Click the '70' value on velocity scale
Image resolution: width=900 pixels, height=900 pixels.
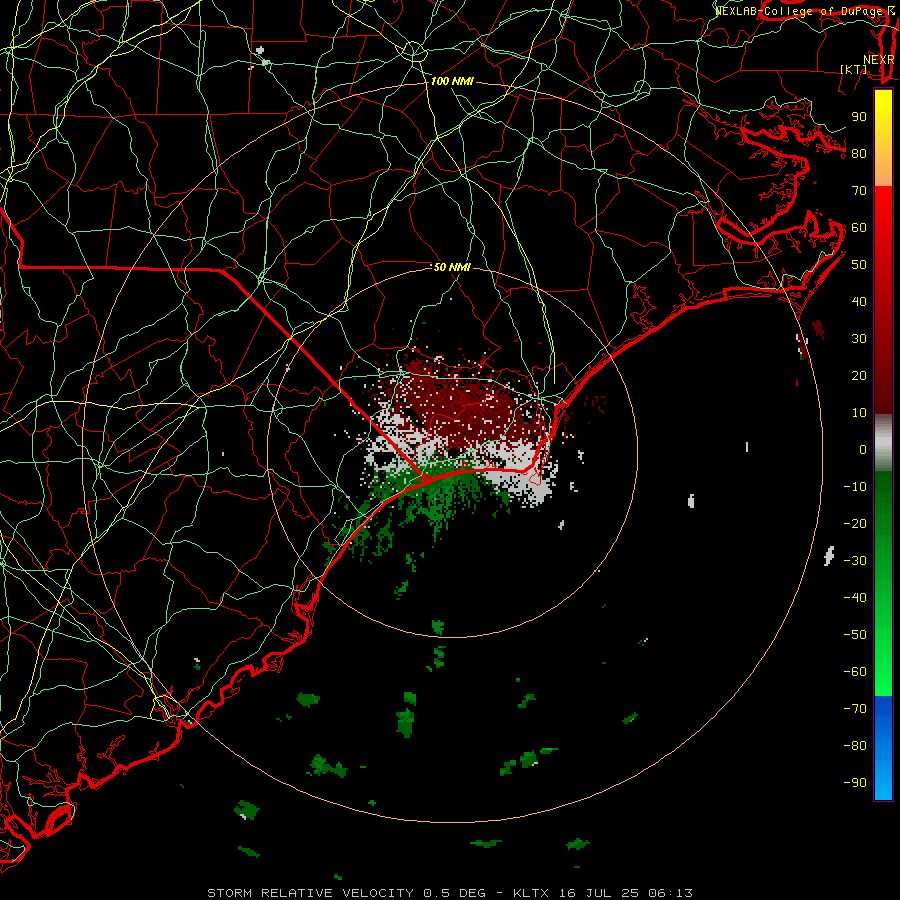pos(859,191)
